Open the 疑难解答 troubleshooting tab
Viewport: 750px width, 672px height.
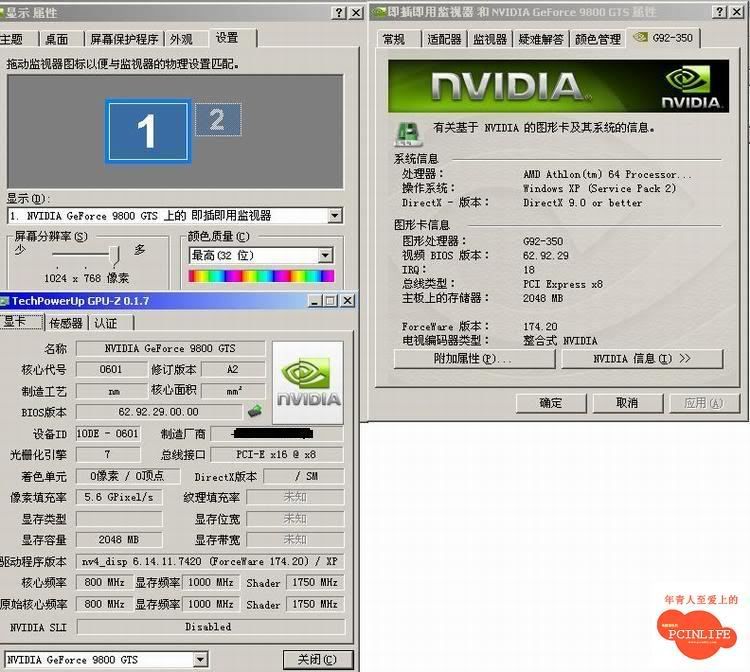tap(541, 39)
